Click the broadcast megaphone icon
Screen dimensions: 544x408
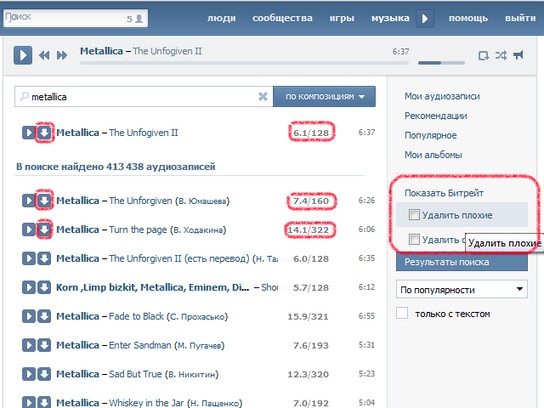pos(518,55)
